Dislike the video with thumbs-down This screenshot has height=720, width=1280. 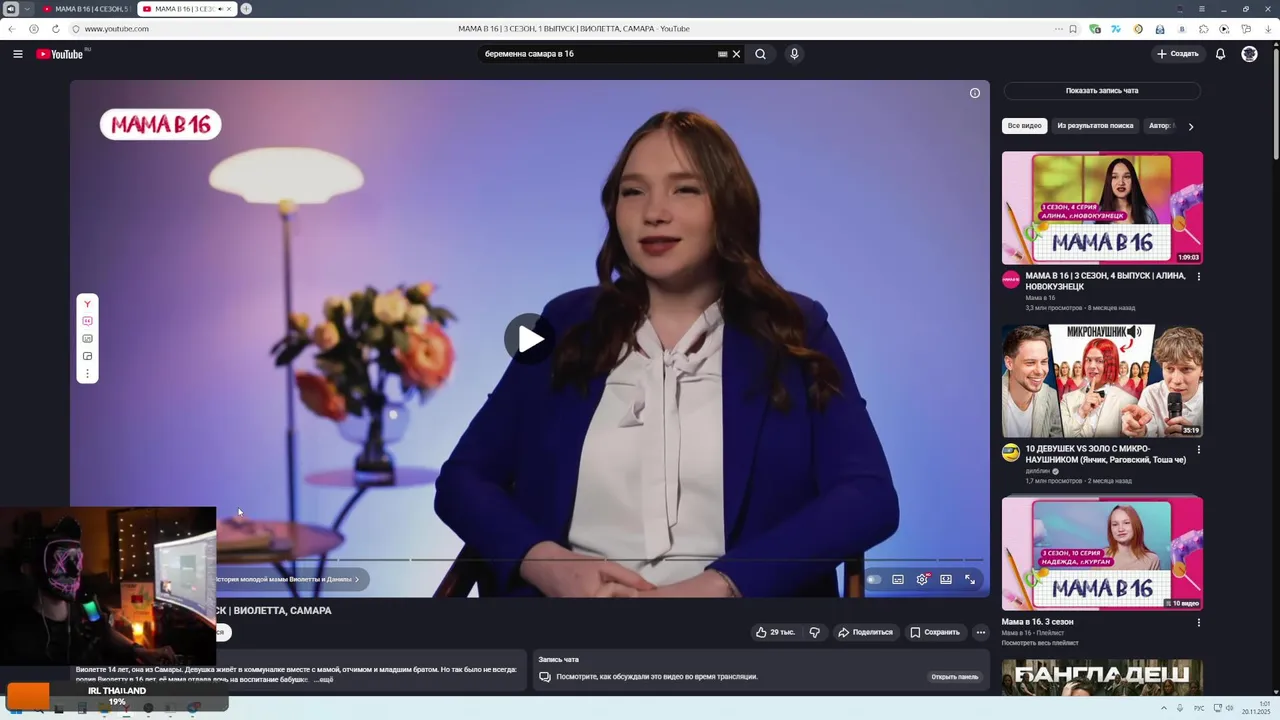814,632
